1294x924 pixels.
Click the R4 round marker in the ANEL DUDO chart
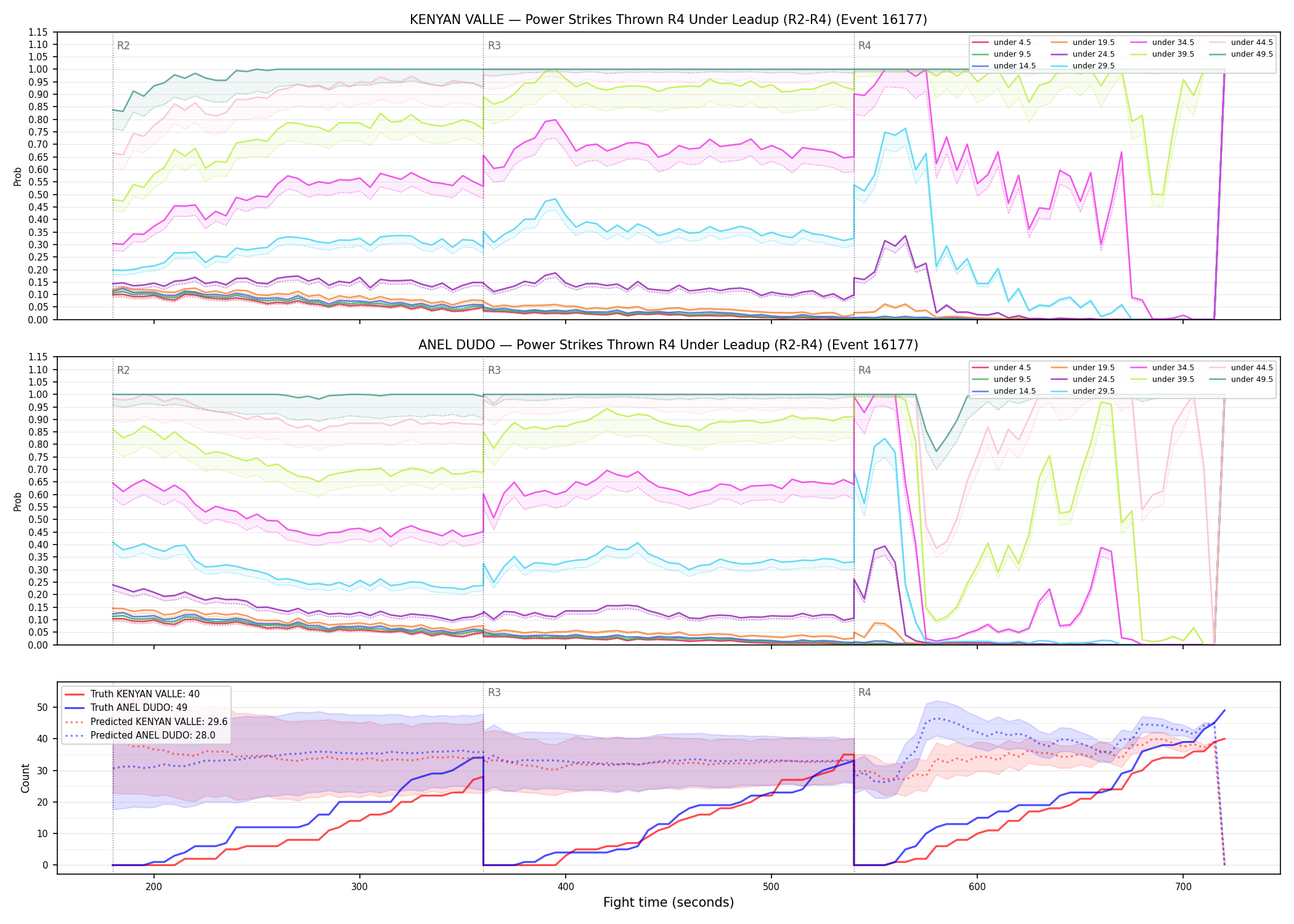tap(865, 370)
